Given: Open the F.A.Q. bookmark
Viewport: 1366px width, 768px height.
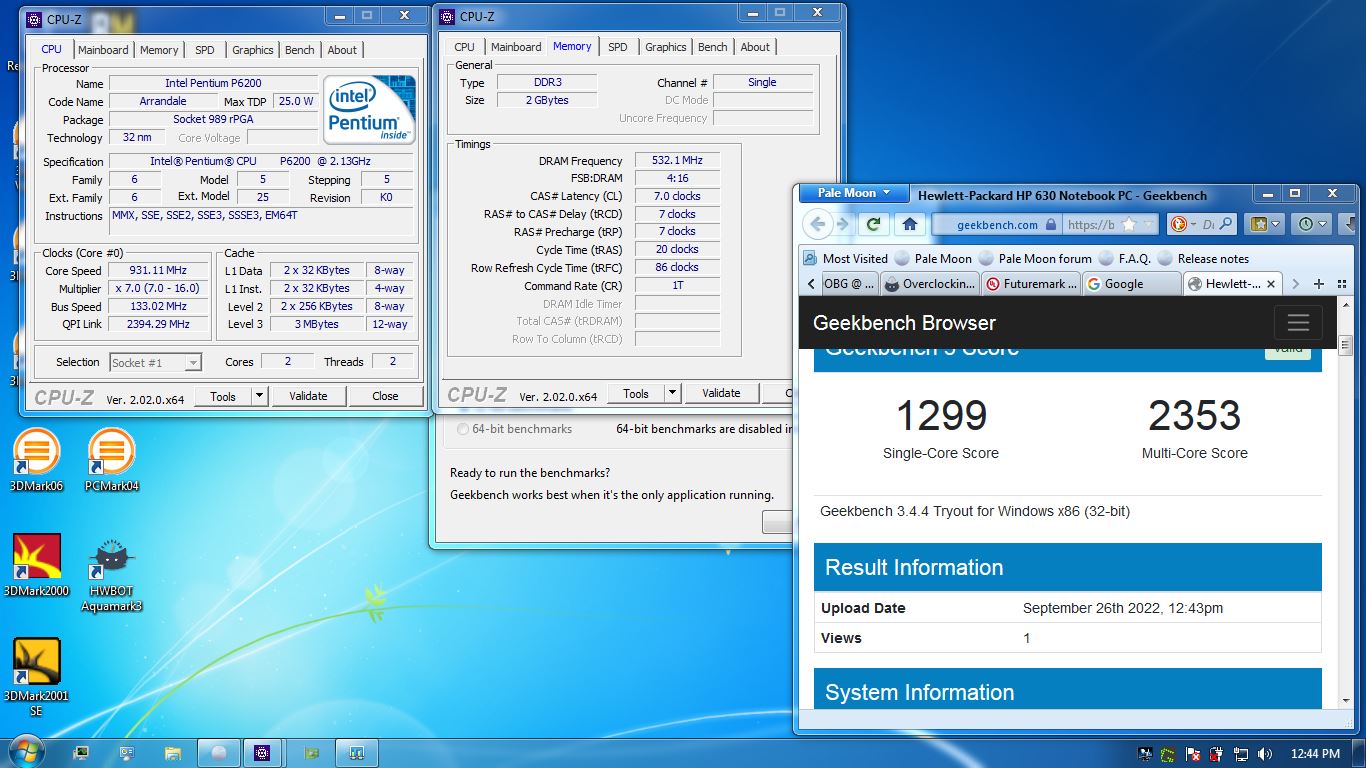Looking at the screenshot, I should coord(1124,258).
